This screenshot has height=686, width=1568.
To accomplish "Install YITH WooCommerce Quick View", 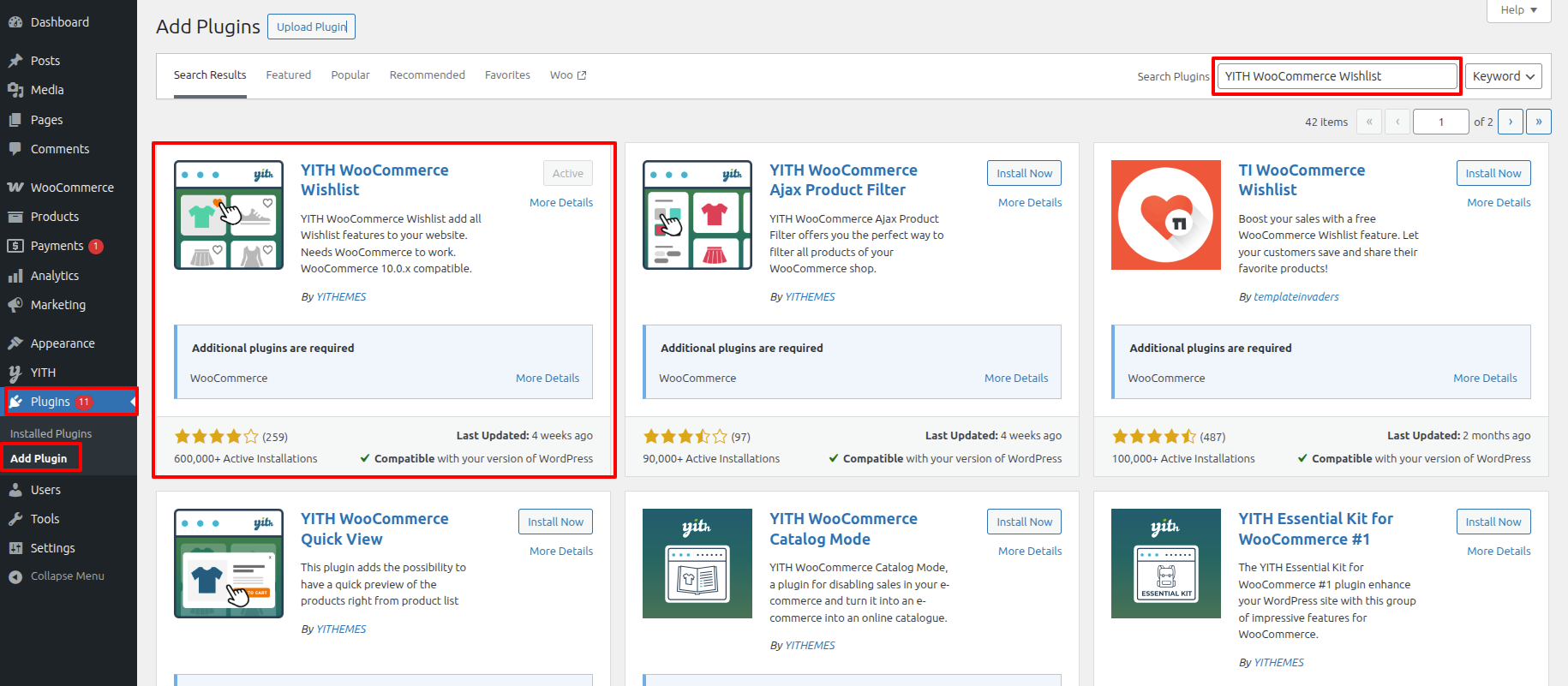I will pos(555,522).
